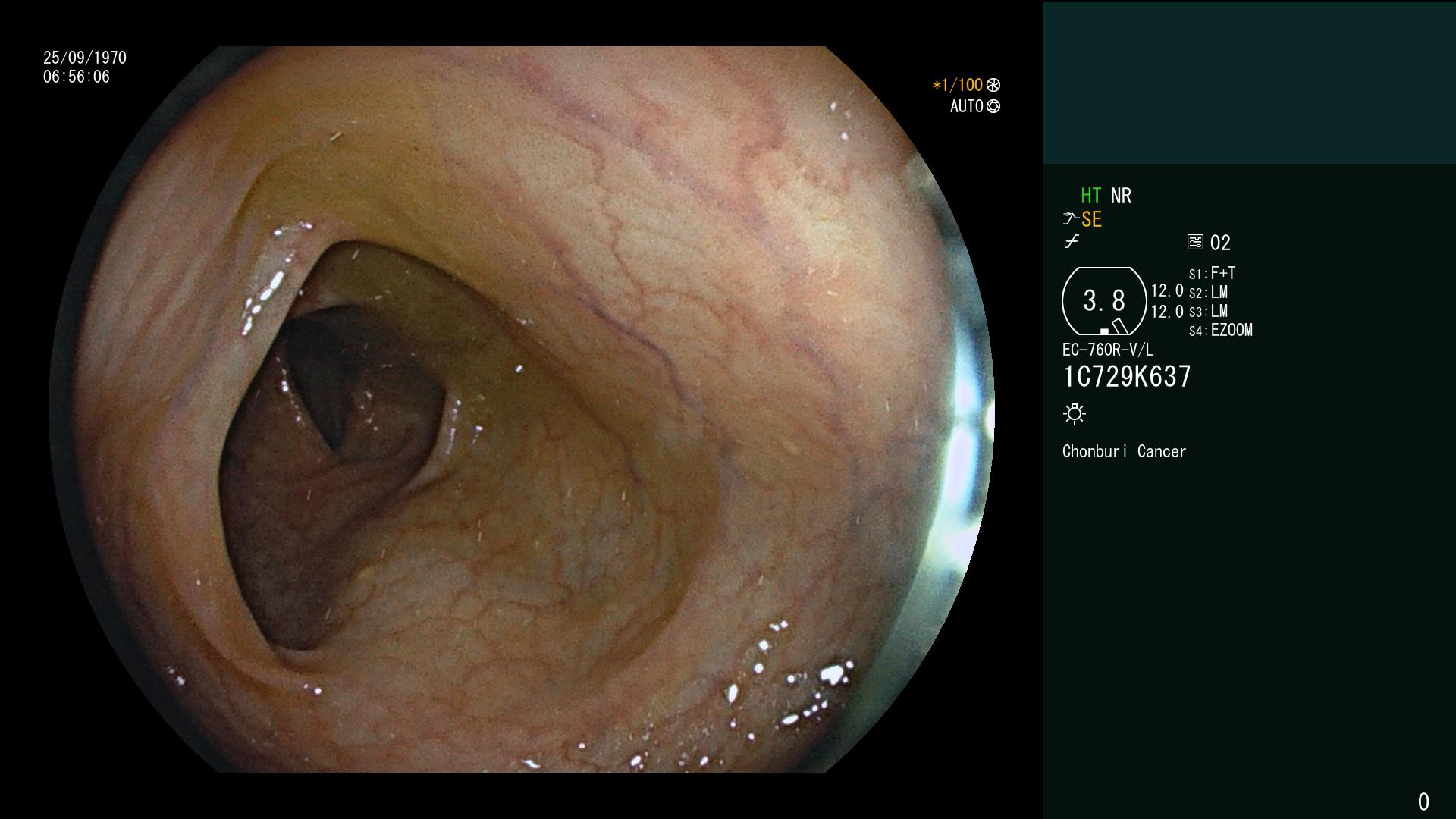The height and width of the screenshot is (819, 1456).
Task: Click the S4: EZOOM switch assignment
Action: 1221,330
